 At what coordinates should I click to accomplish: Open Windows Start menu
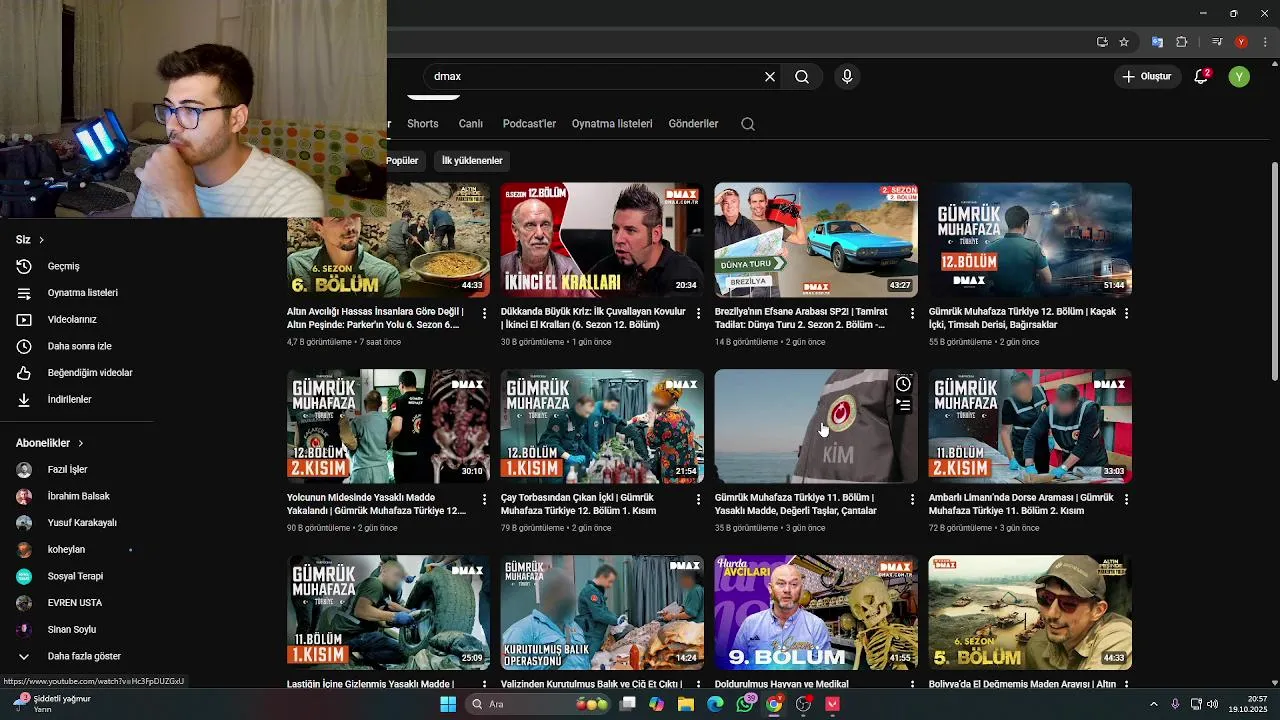tap(448, 704)
